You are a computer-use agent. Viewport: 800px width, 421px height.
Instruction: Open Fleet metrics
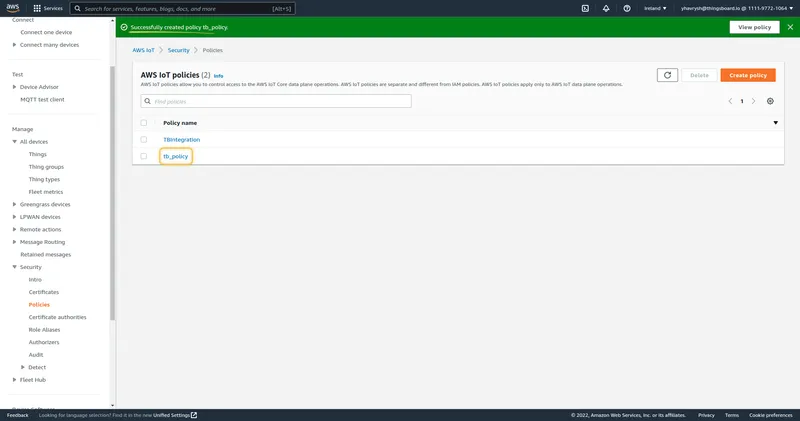click(x=45, y=192)
